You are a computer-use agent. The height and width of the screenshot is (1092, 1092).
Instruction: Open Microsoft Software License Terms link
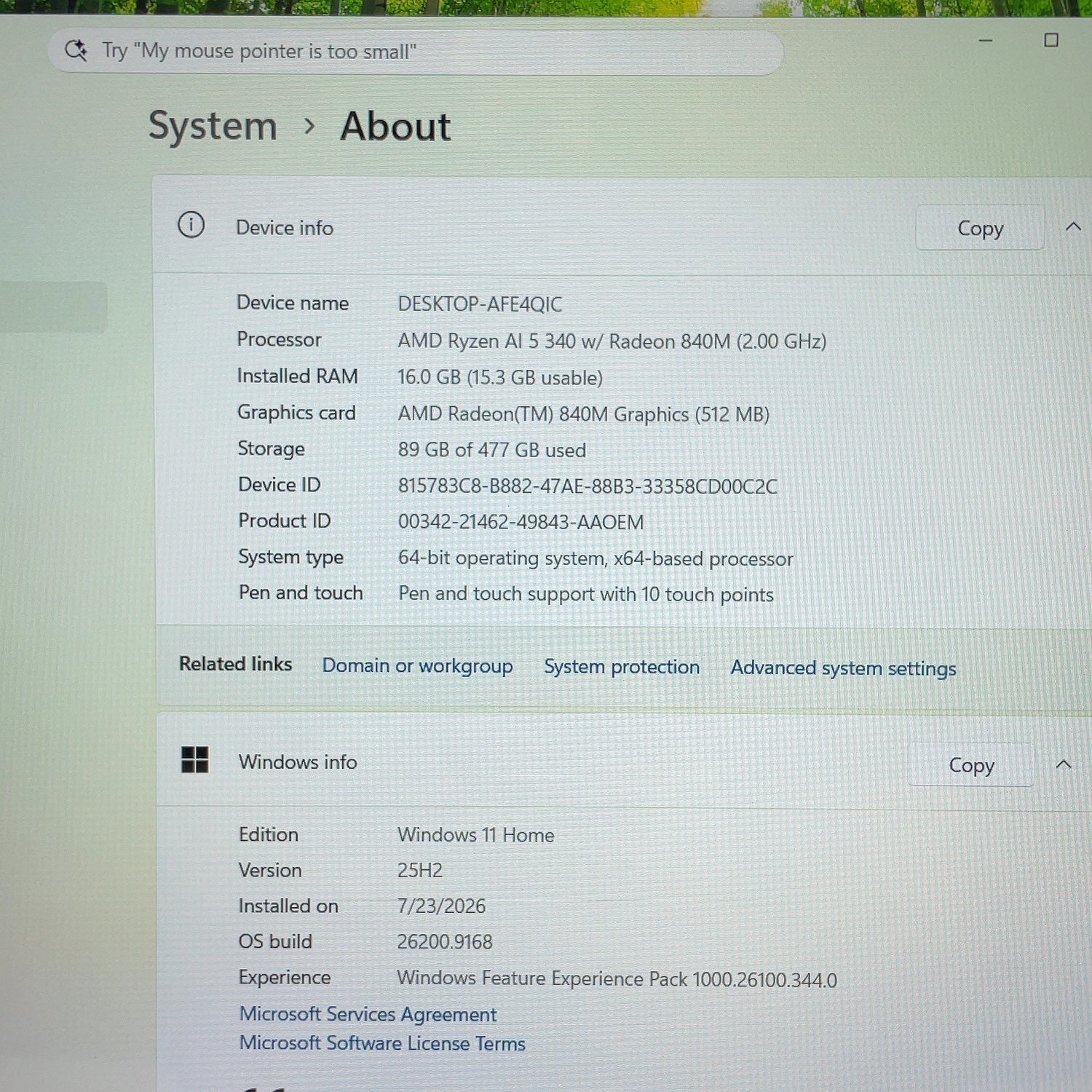coord(383,1043)
